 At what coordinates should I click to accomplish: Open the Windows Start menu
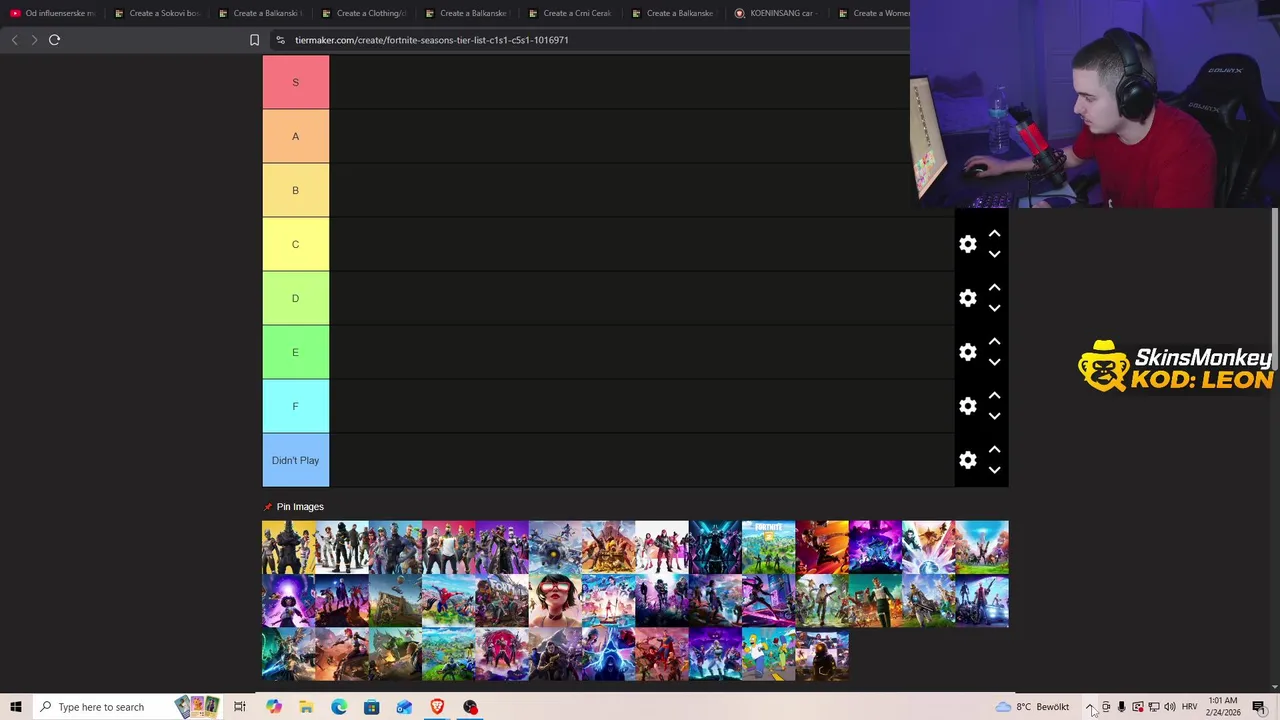(x=16, y=707)
